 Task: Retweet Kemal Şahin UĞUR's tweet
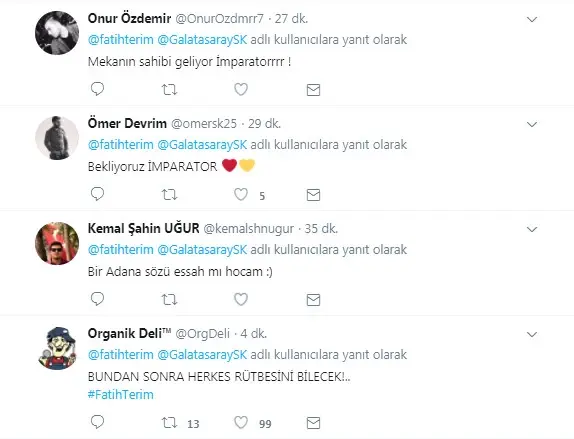169,300
